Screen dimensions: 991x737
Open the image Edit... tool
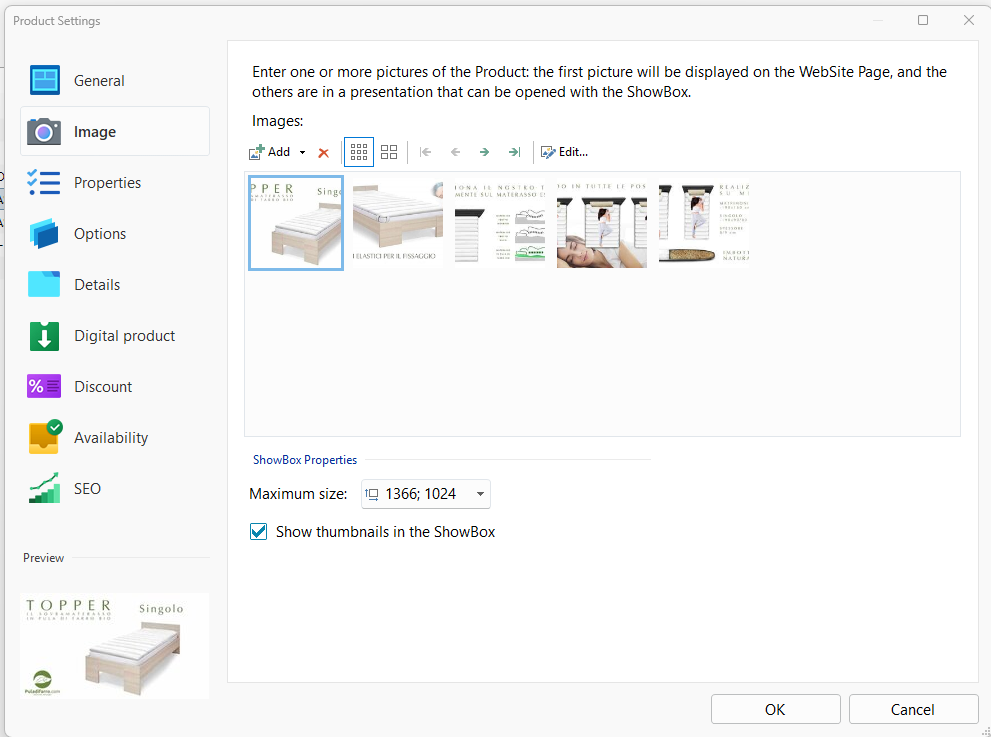click(564, 152)
